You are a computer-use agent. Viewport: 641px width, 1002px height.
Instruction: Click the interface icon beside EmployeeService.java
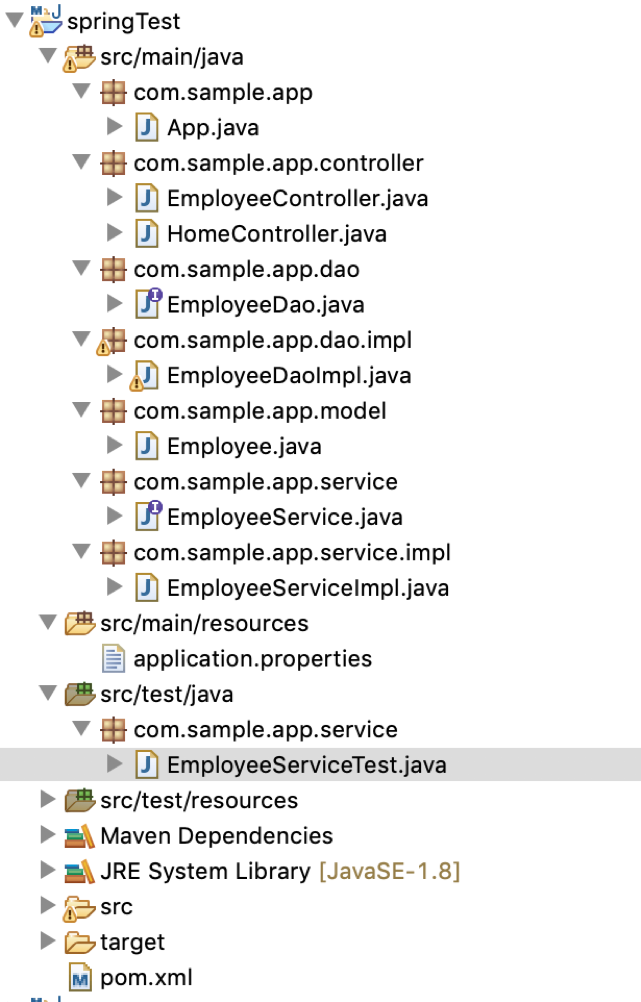click(146, 516)
